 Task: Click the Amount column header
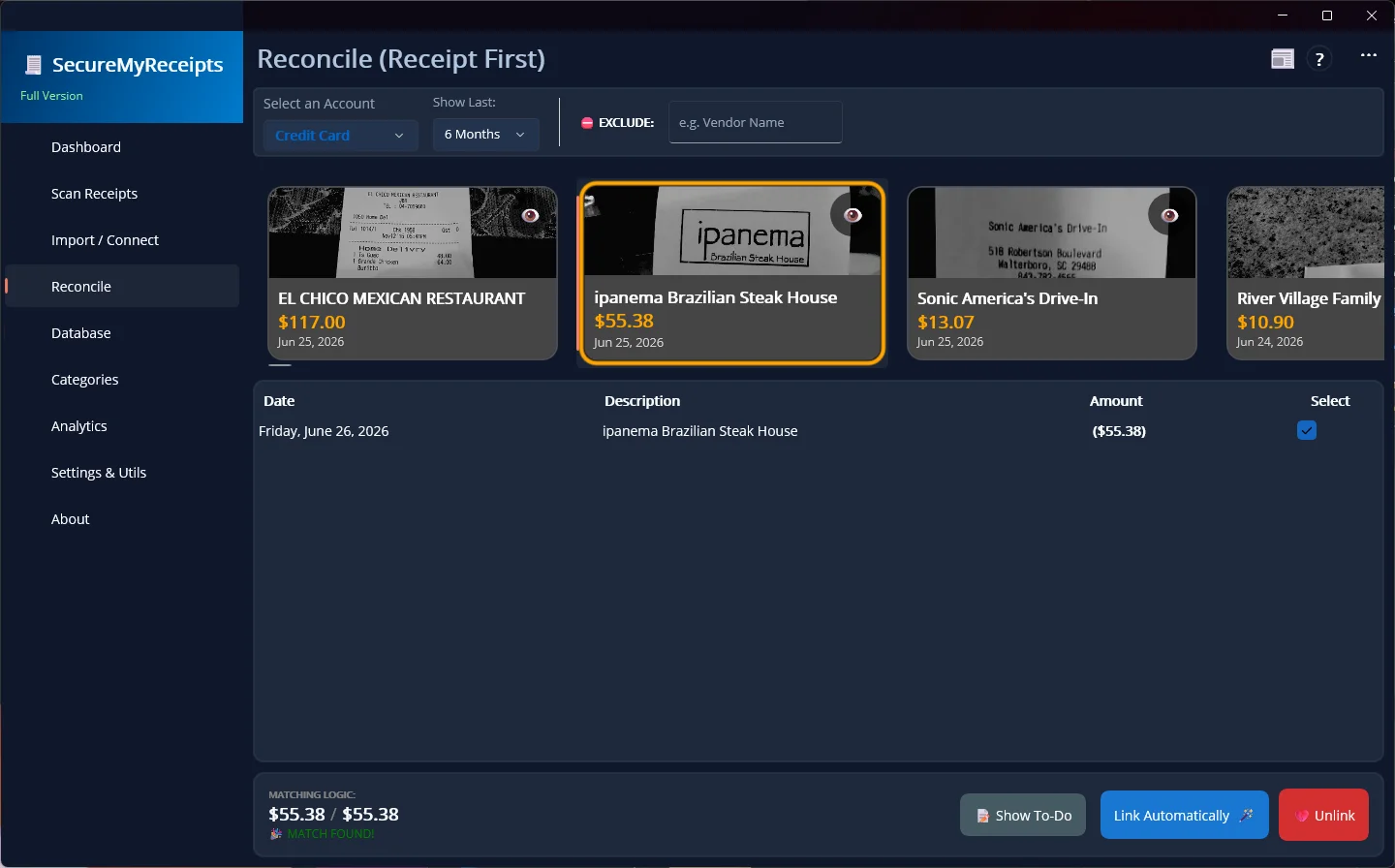coord(1116,401)
